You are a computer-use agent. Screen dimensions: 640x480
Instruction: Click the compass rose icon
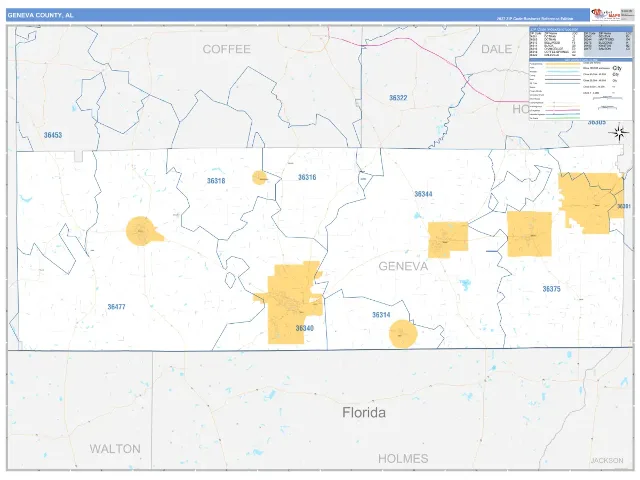(619, 133)
